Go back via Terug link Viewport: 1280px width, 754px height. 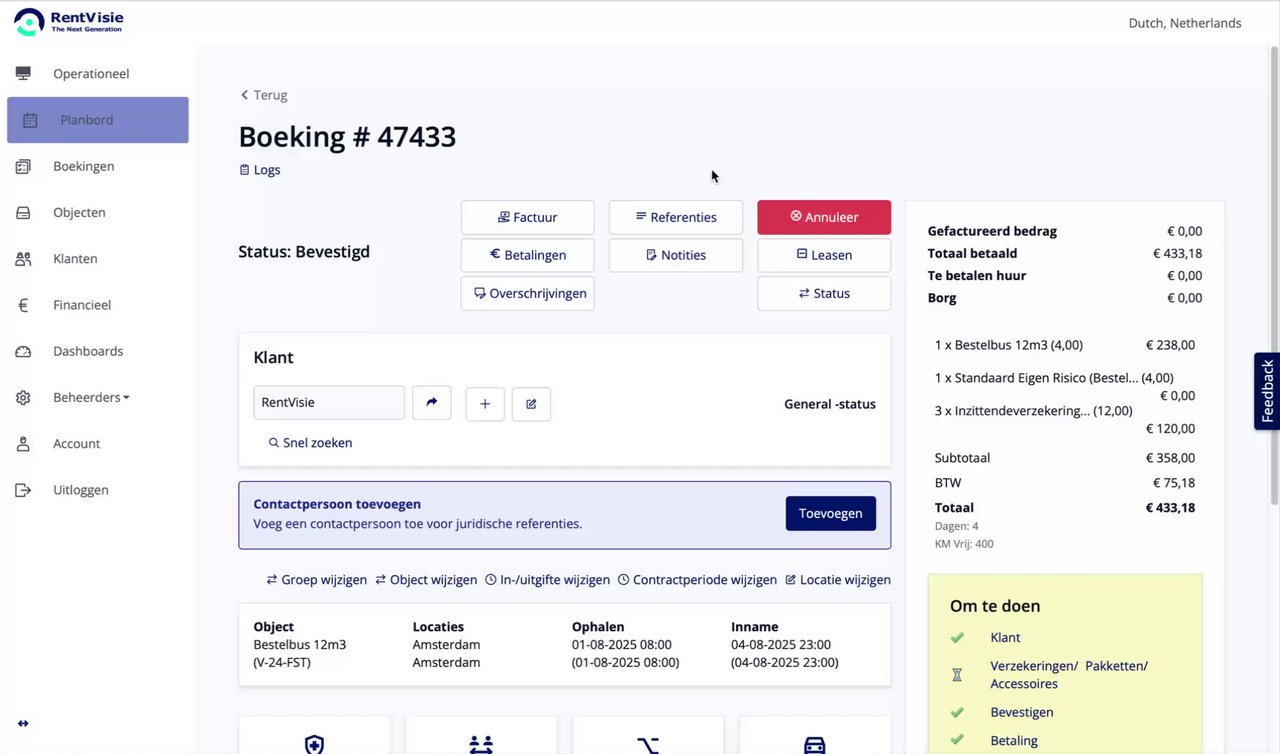tap(264, 95)
